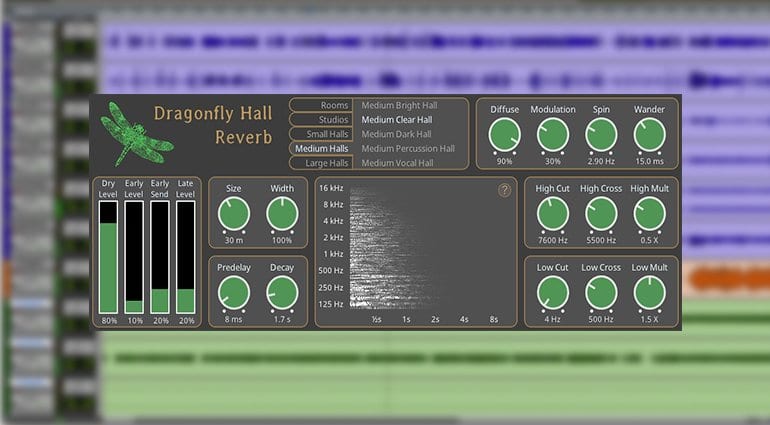The width and height of the screenshot is (770, 425).
Task: Select the Medium Halls preset bank
Action: click(x=321, y=148)
